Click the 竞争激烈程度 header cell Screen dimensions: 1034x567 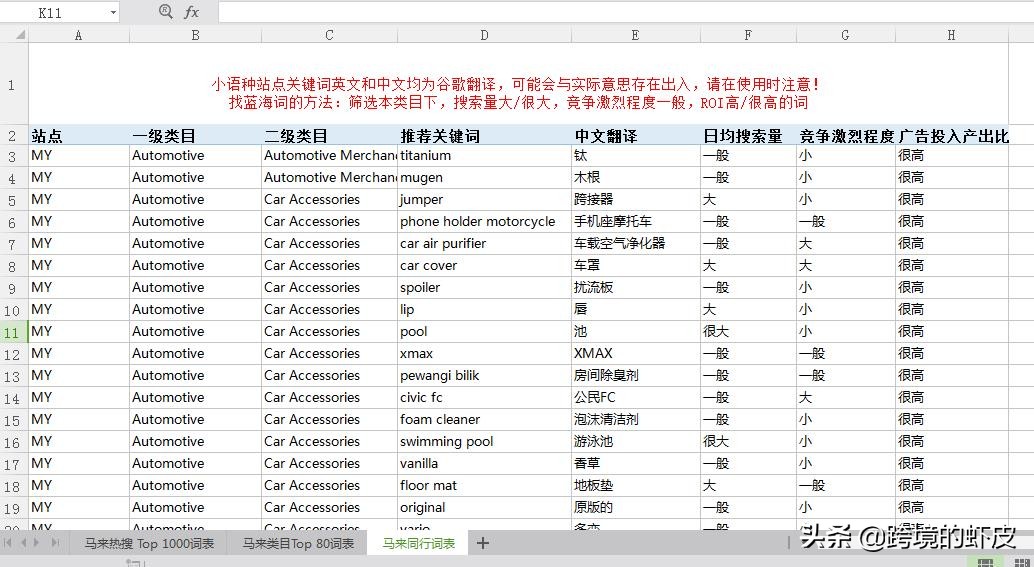coord(845,136)
